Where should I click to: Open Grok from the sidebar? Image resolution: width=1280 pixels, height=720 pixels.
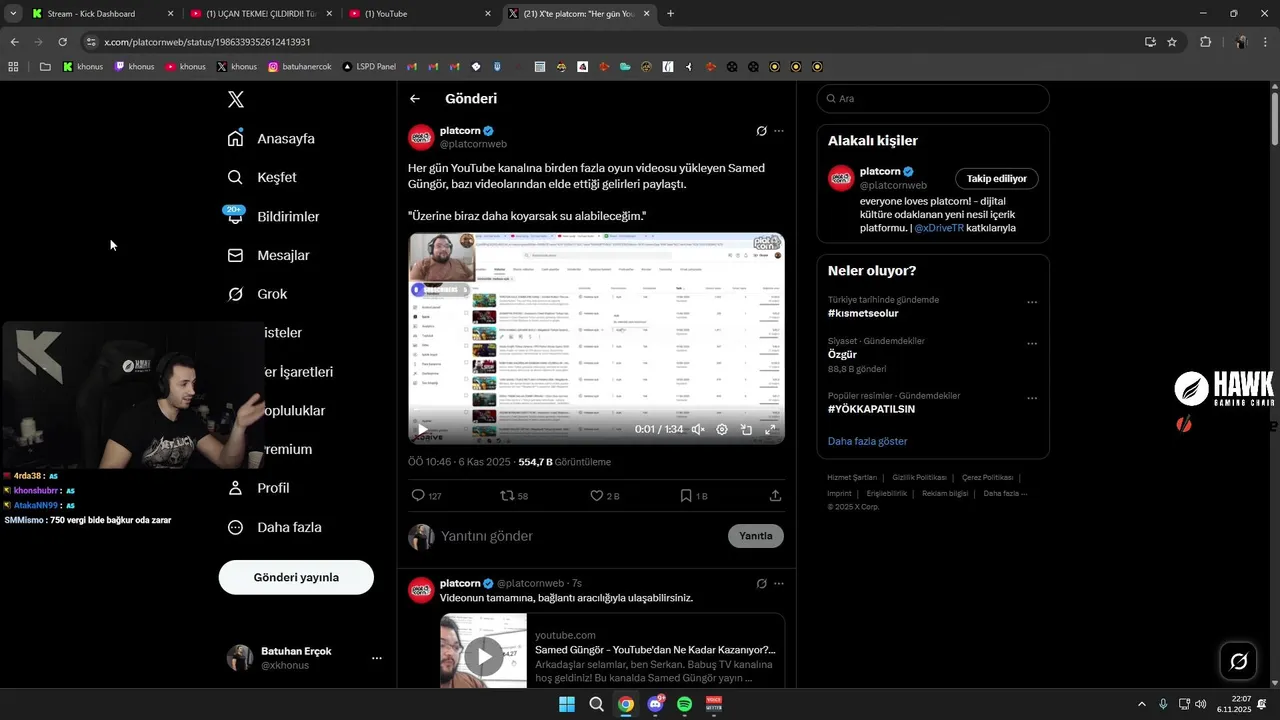pyautogui.click(x=257, y=294)
